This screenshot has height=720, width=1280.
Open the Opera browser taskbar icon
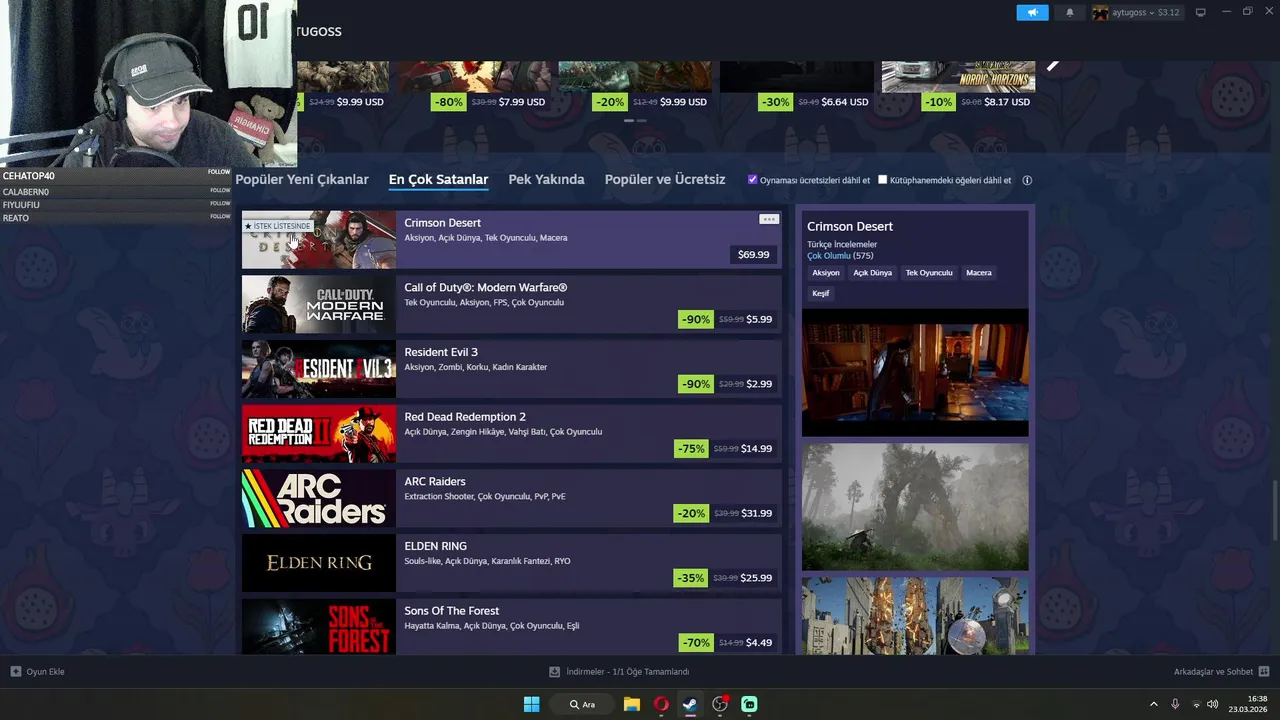661,704
